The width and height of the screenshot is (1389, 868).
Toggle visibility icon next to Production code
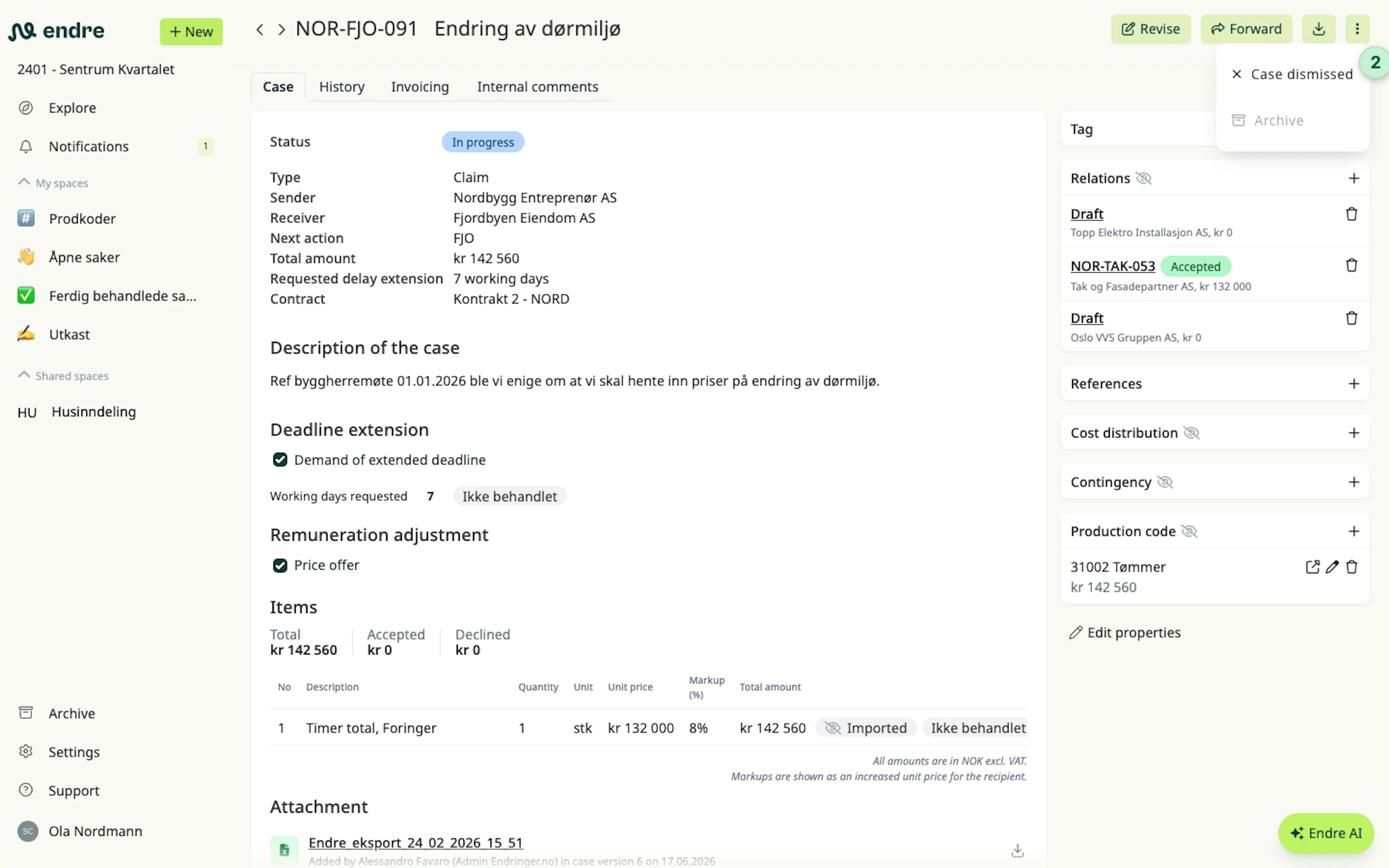[x=1189, y=532]
